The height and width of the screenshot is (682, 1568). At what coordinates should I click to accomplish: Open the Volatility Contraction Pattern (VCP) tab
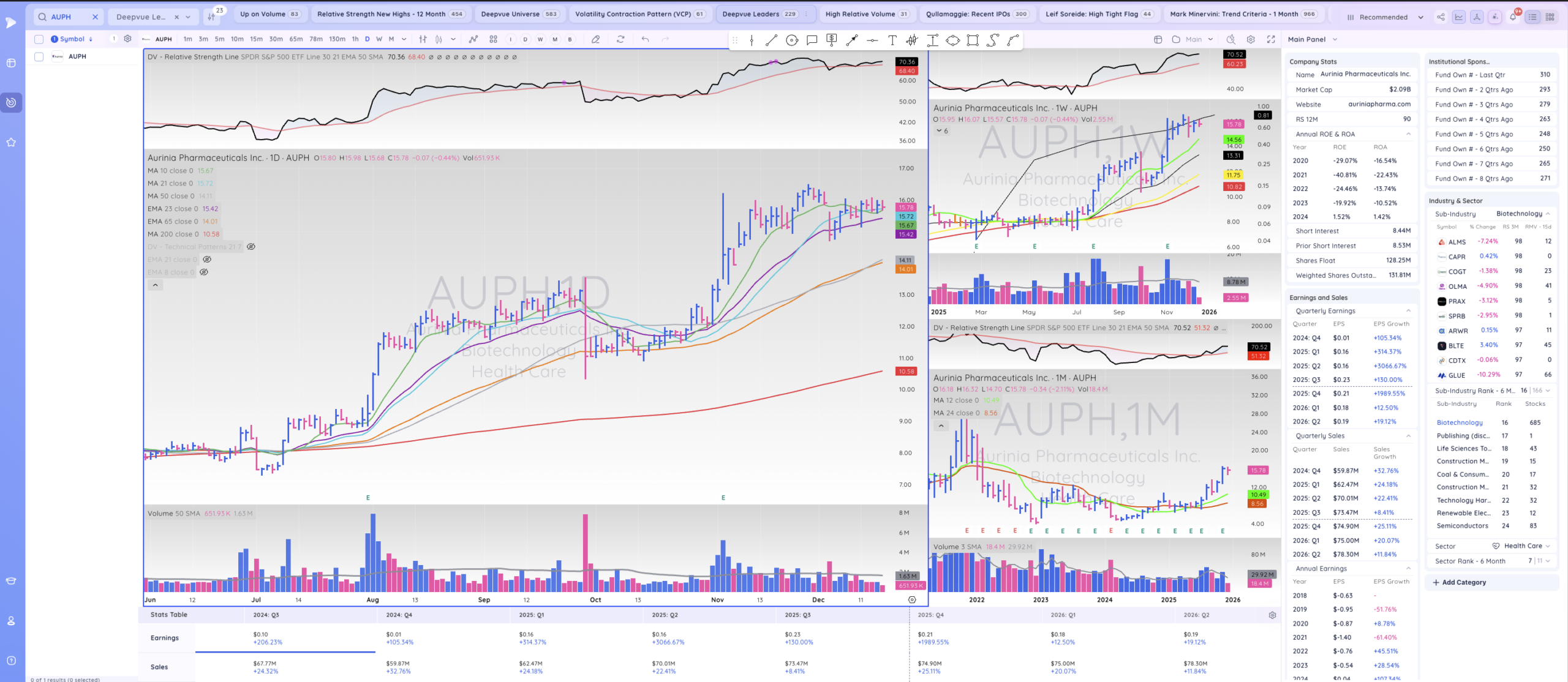click(639, 14)
